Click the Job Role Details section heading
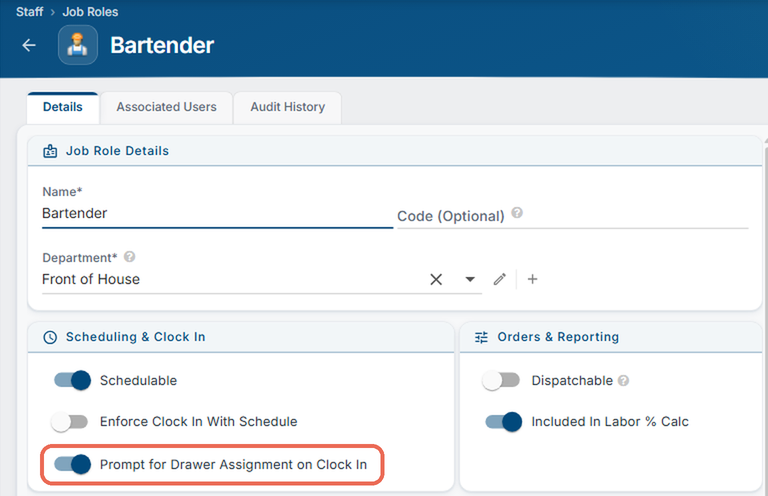768x496 pixels. [118, 151]
